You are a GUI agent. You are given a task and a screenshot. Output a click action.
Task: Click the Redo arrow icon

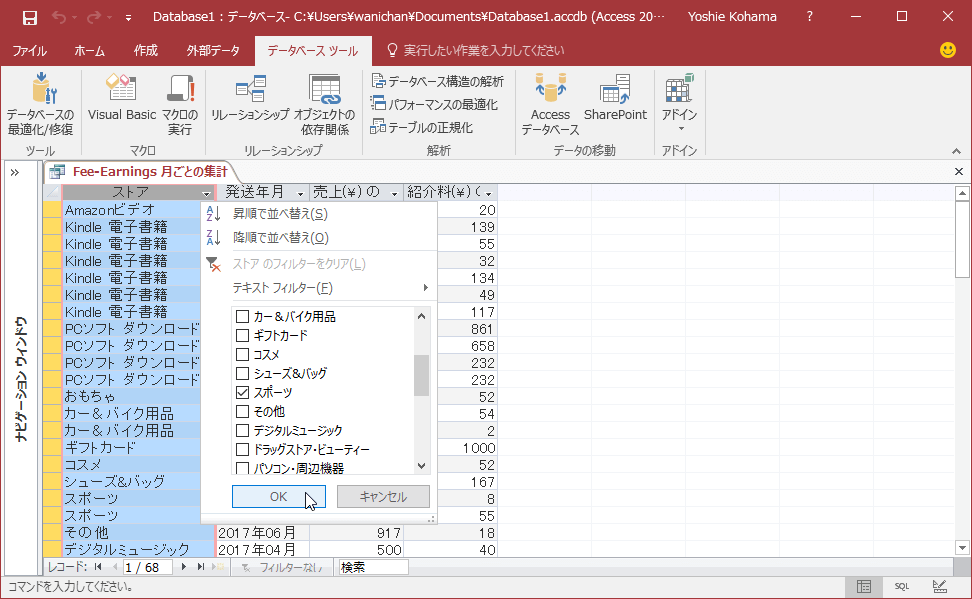point(94,17)
